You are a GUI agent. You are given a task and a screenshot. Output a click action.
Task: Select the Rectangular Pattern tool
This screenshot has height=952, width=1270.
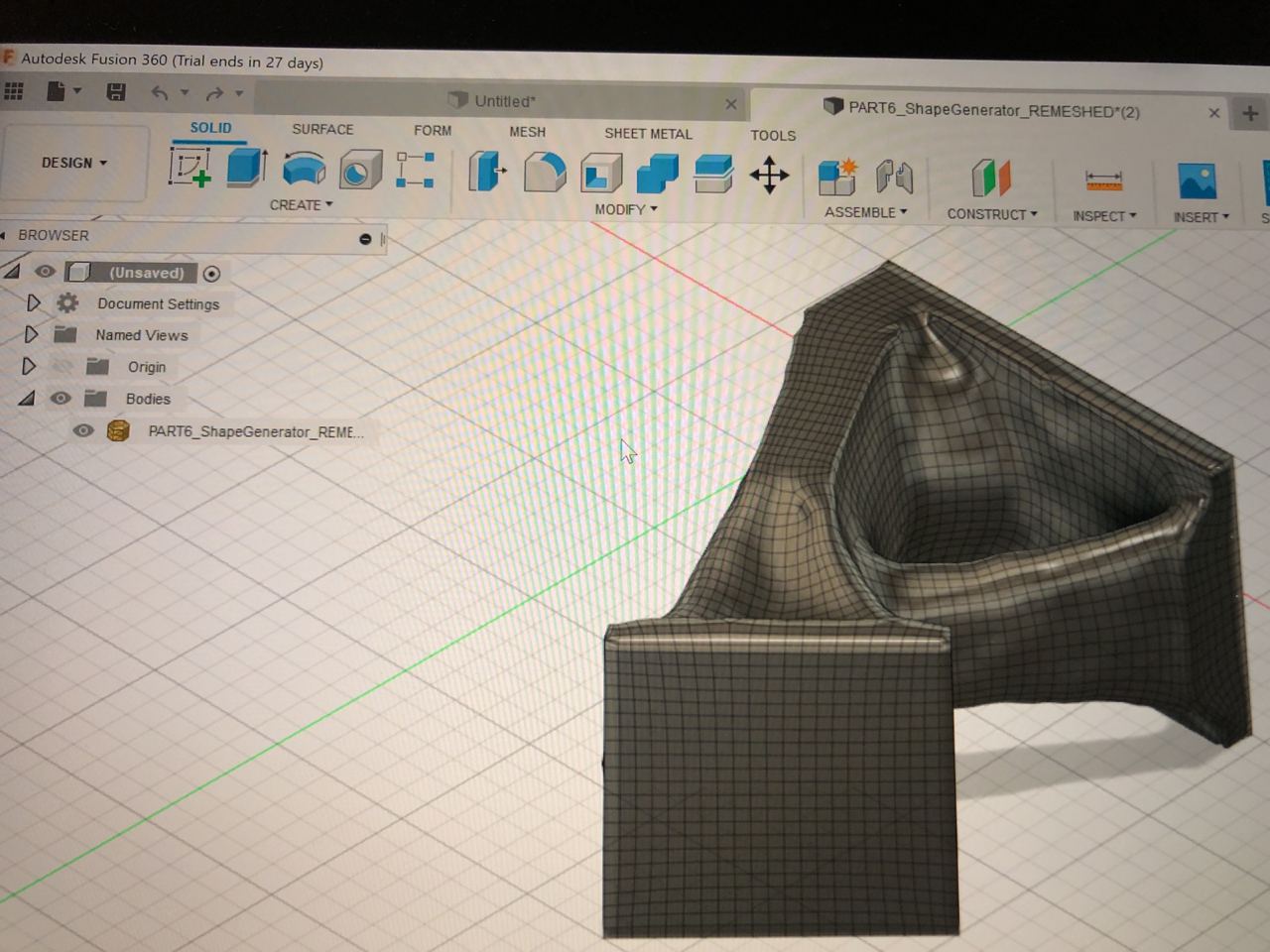pos(416,170)
